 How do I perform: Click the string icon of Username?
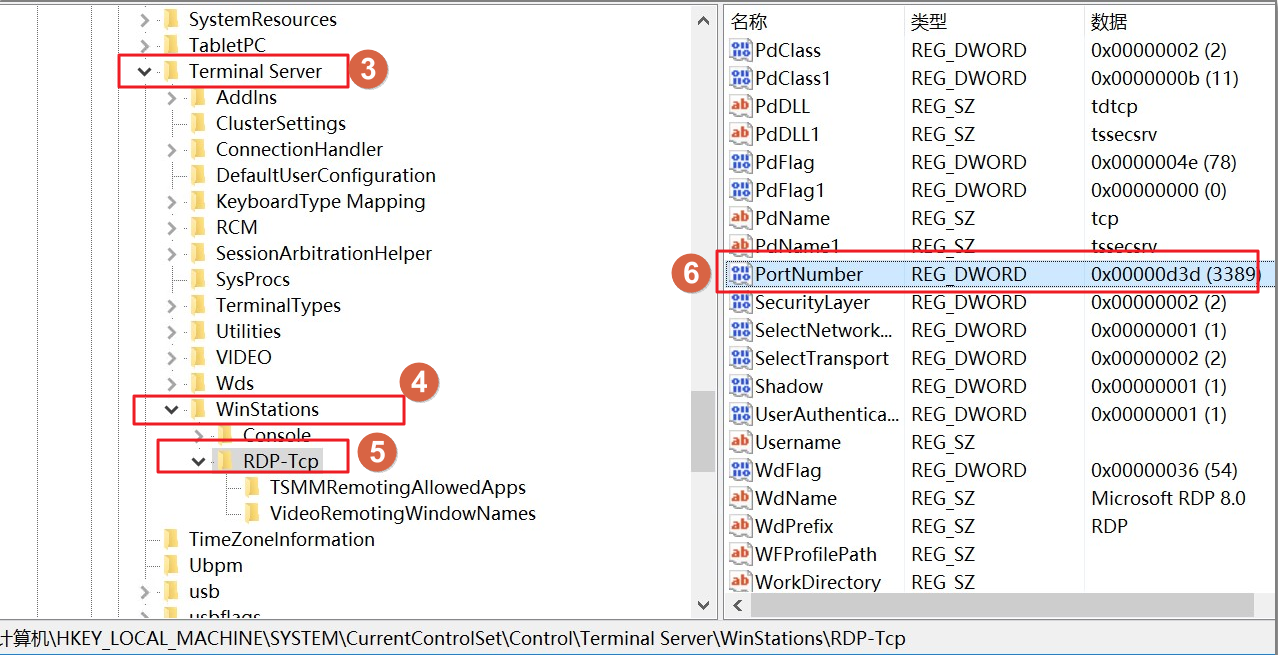[741, 442]
